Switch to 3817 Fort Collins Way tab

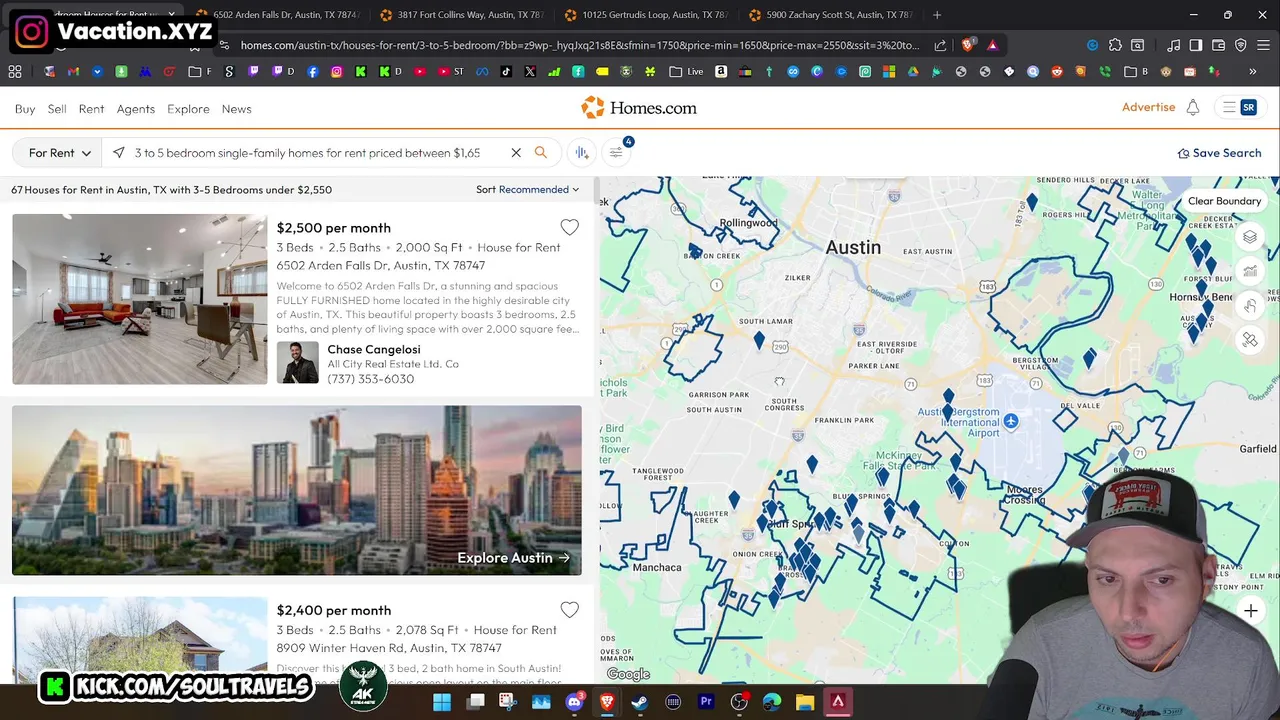462,15
